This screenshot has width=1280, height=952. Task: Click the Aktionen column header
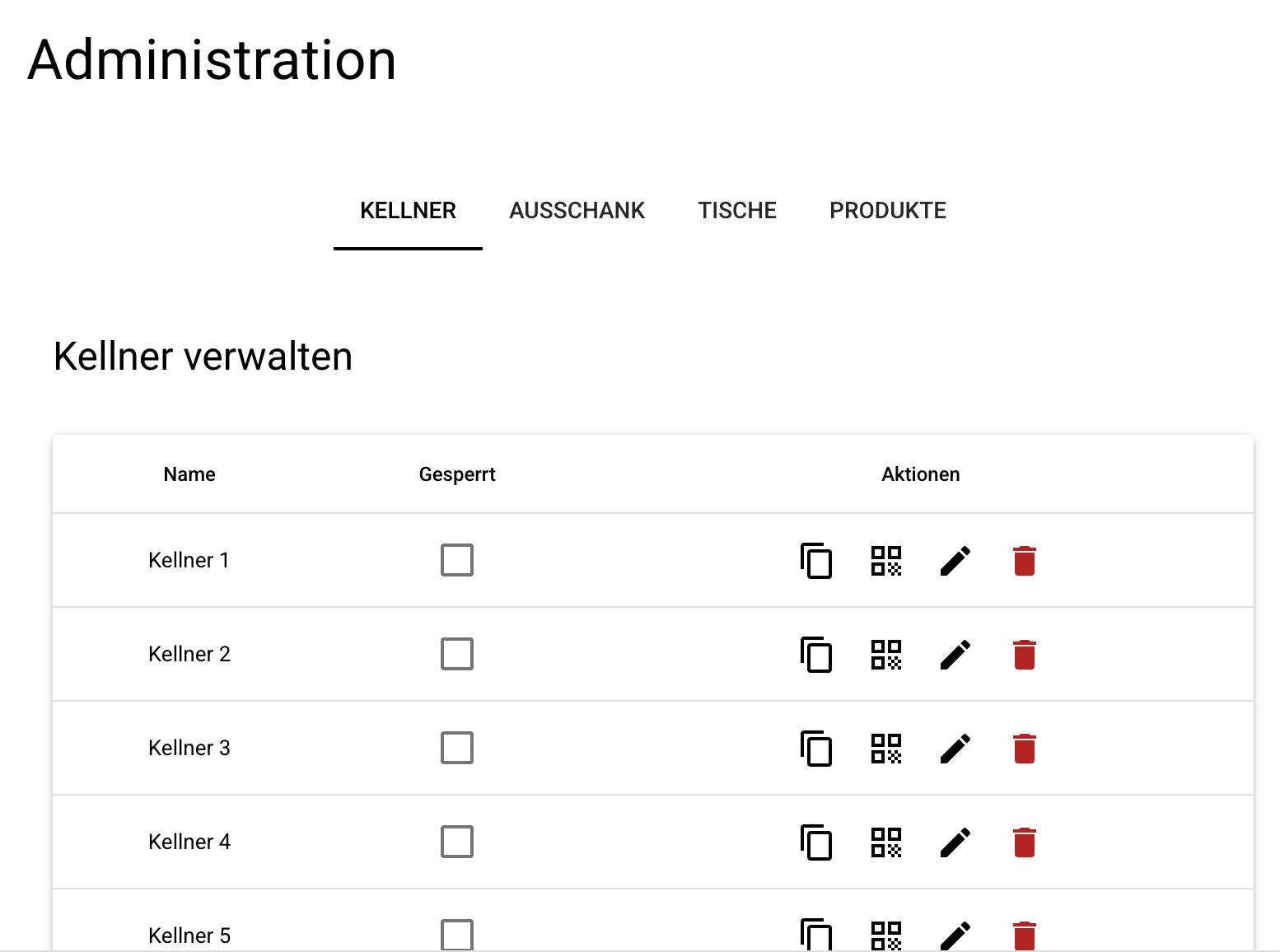point(921,474)
